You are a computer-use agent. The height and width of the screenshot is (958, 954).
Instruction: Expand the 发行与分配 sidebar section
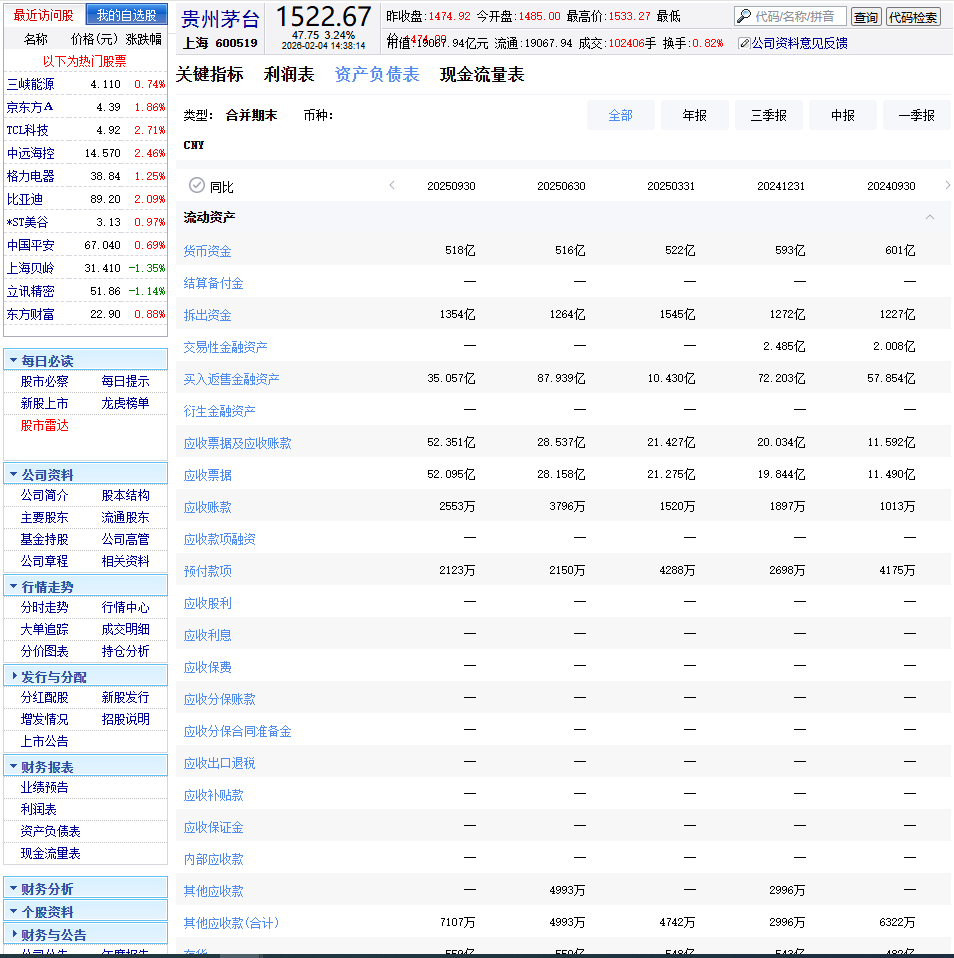point(12,676)
